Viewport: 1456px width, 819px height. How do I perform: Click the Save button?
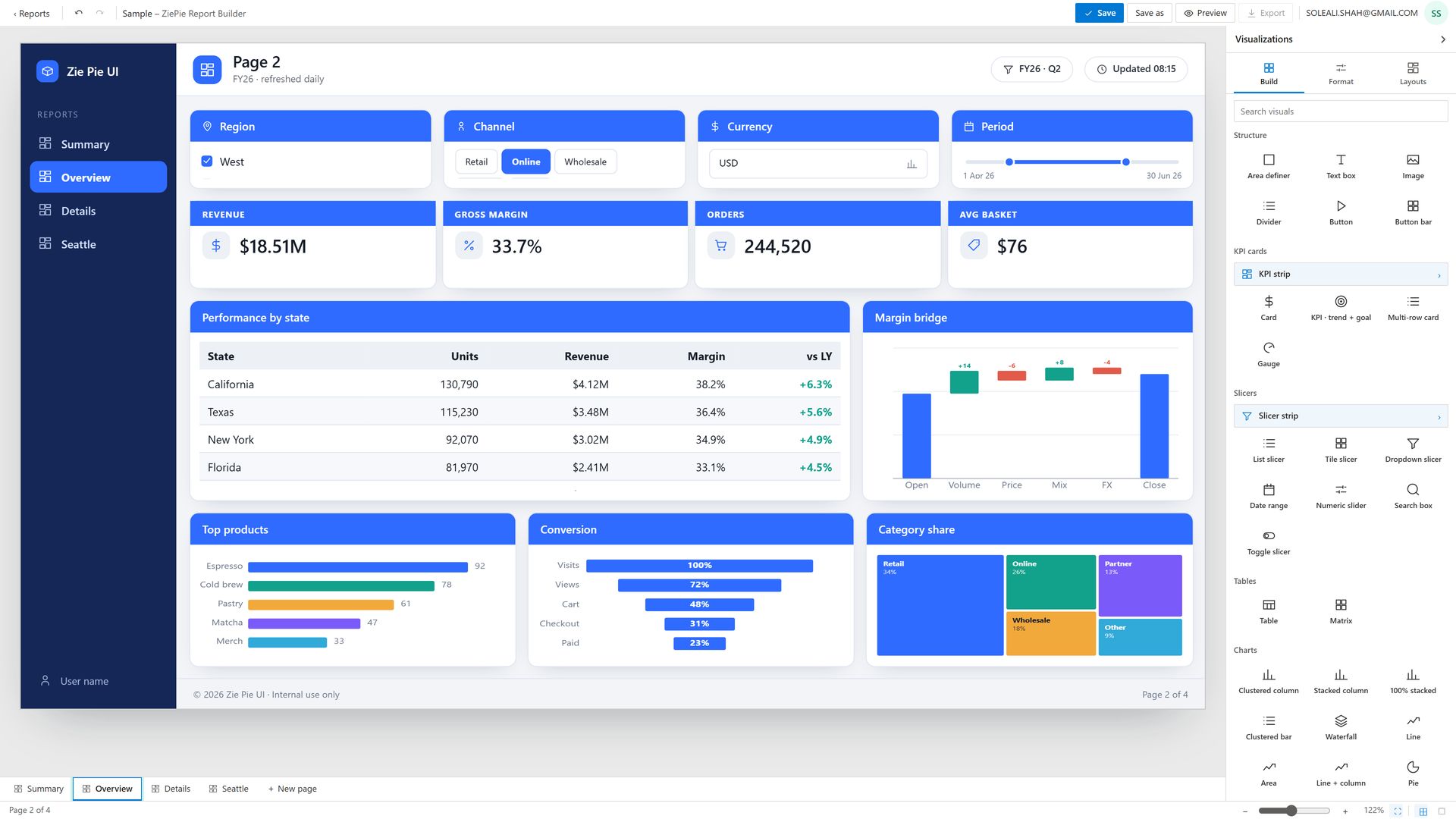point(1099,13)
